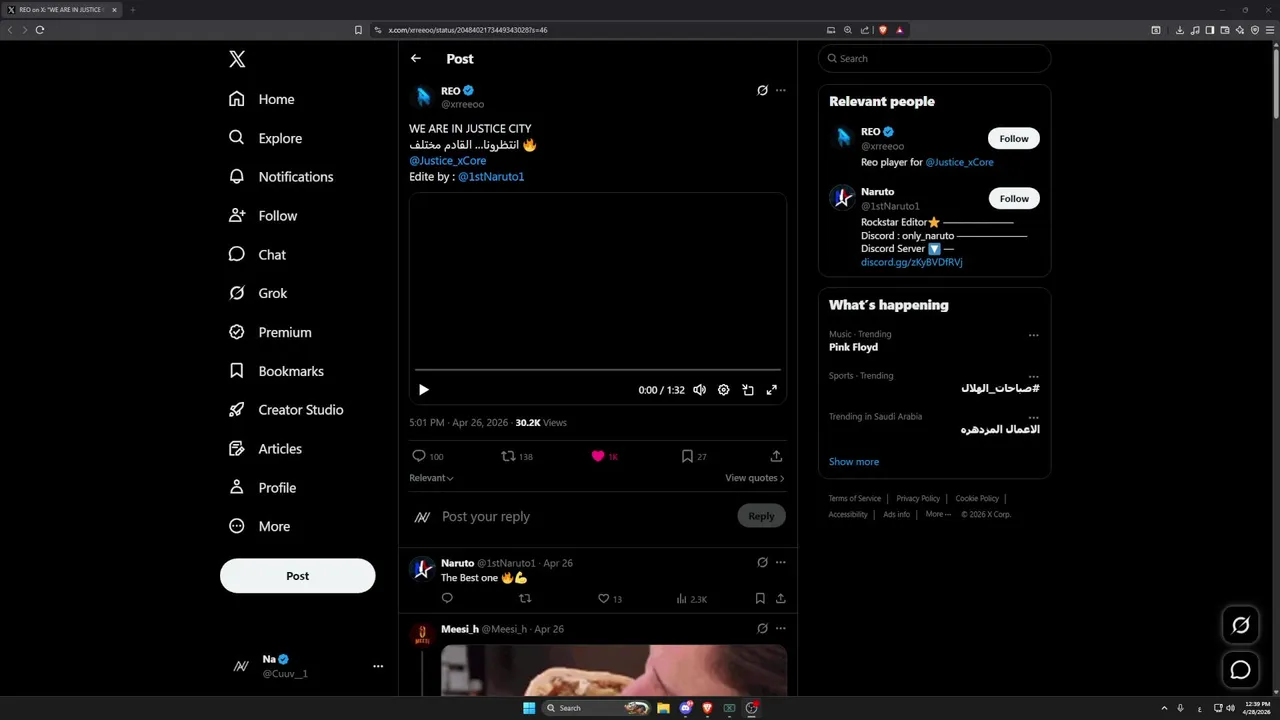Viewport: 1280px width, 720px height.
Task: Click the video progress bar
Action: point(598,370)
